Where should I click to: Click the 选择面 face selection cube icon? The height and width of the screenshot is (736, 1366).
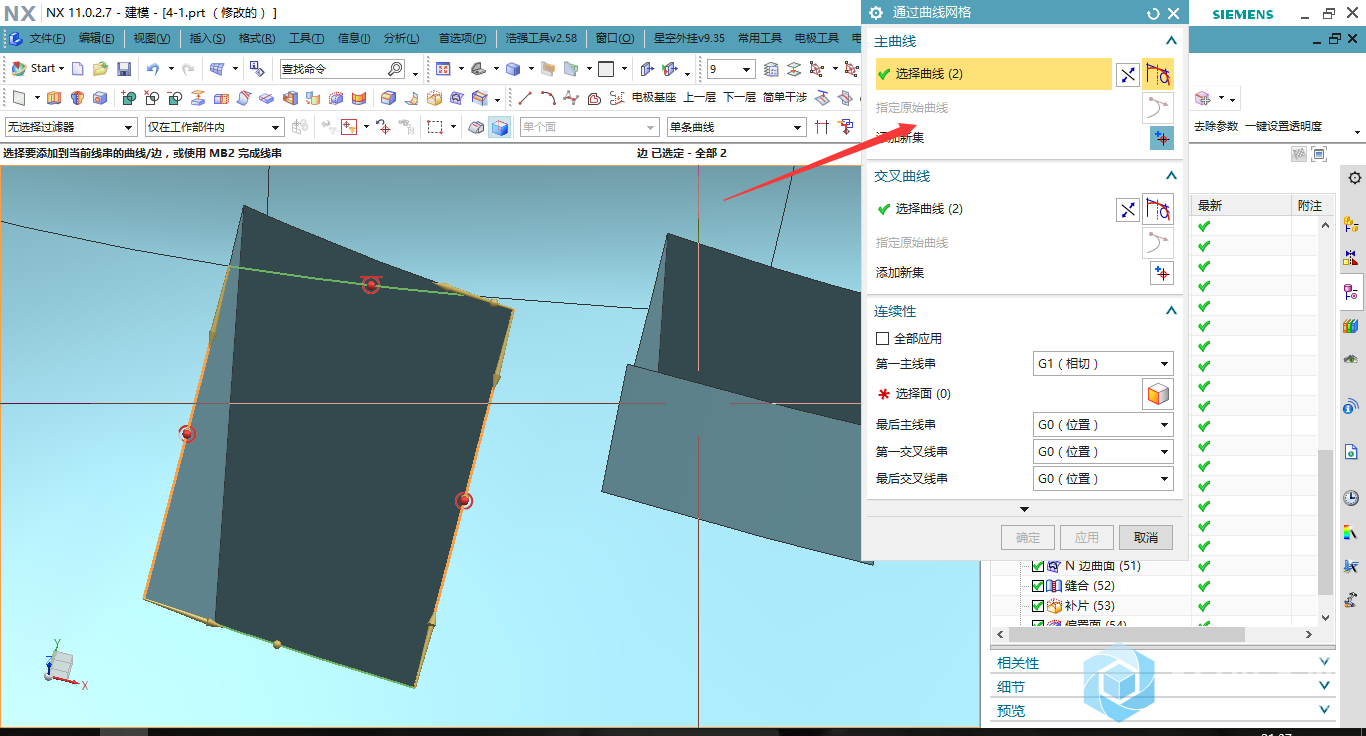point(1158,394)
